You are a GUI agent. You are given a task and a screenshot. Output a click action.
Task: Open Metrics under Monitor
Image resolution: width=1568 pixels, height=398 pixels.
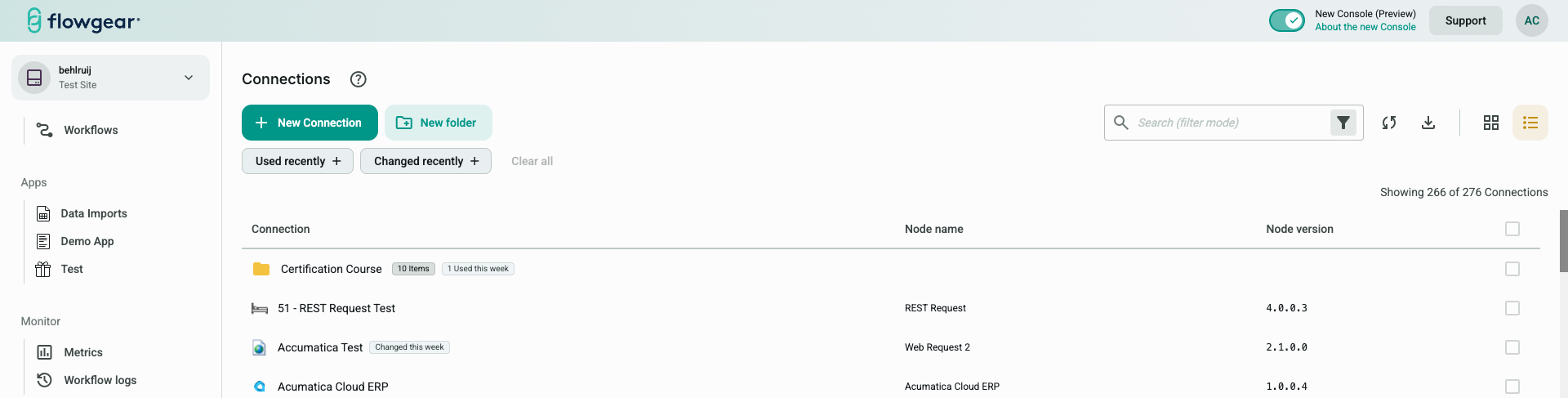tap(83, 352)
